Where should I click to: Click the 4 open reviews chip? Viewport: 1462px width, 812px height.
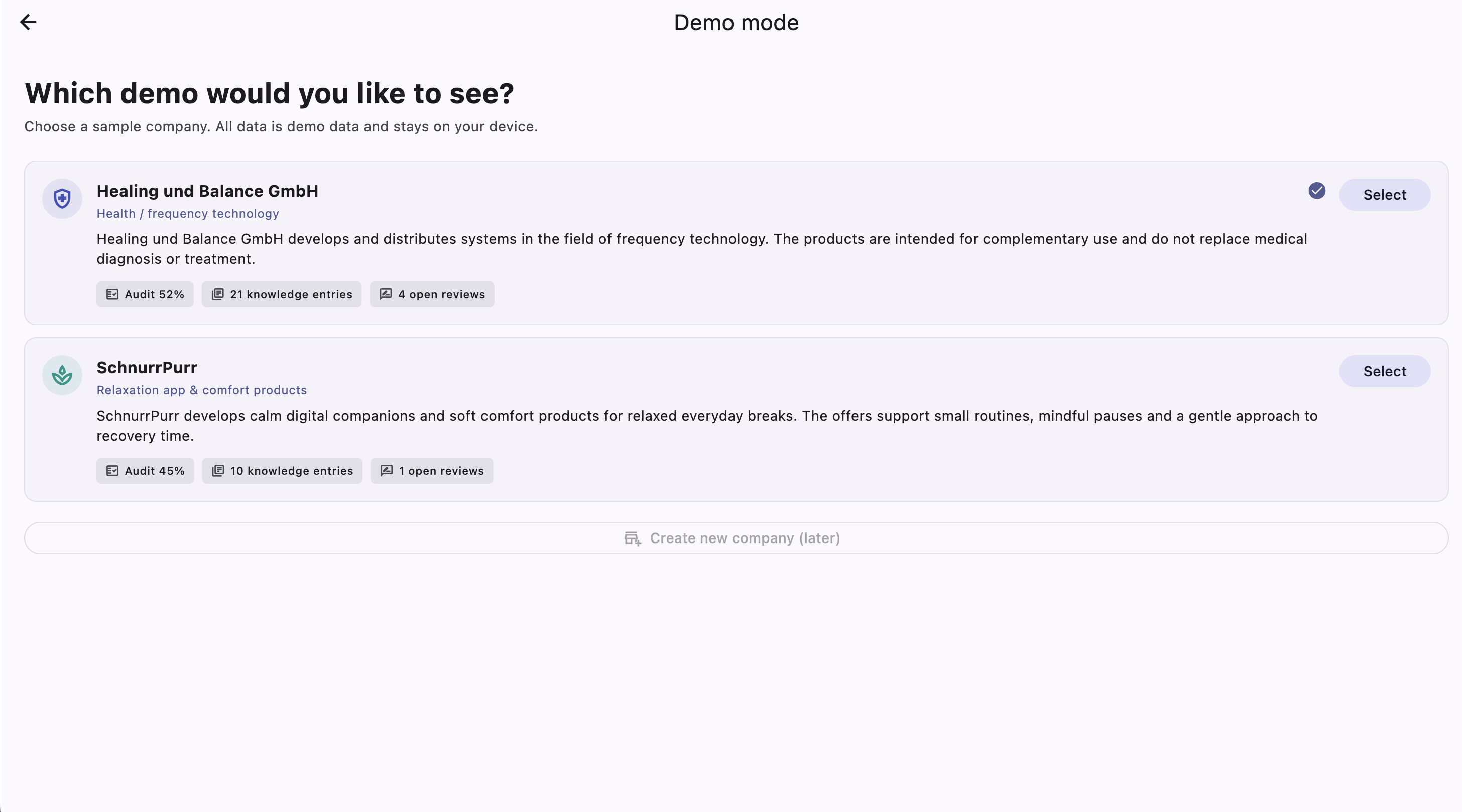tap(432, 294)
